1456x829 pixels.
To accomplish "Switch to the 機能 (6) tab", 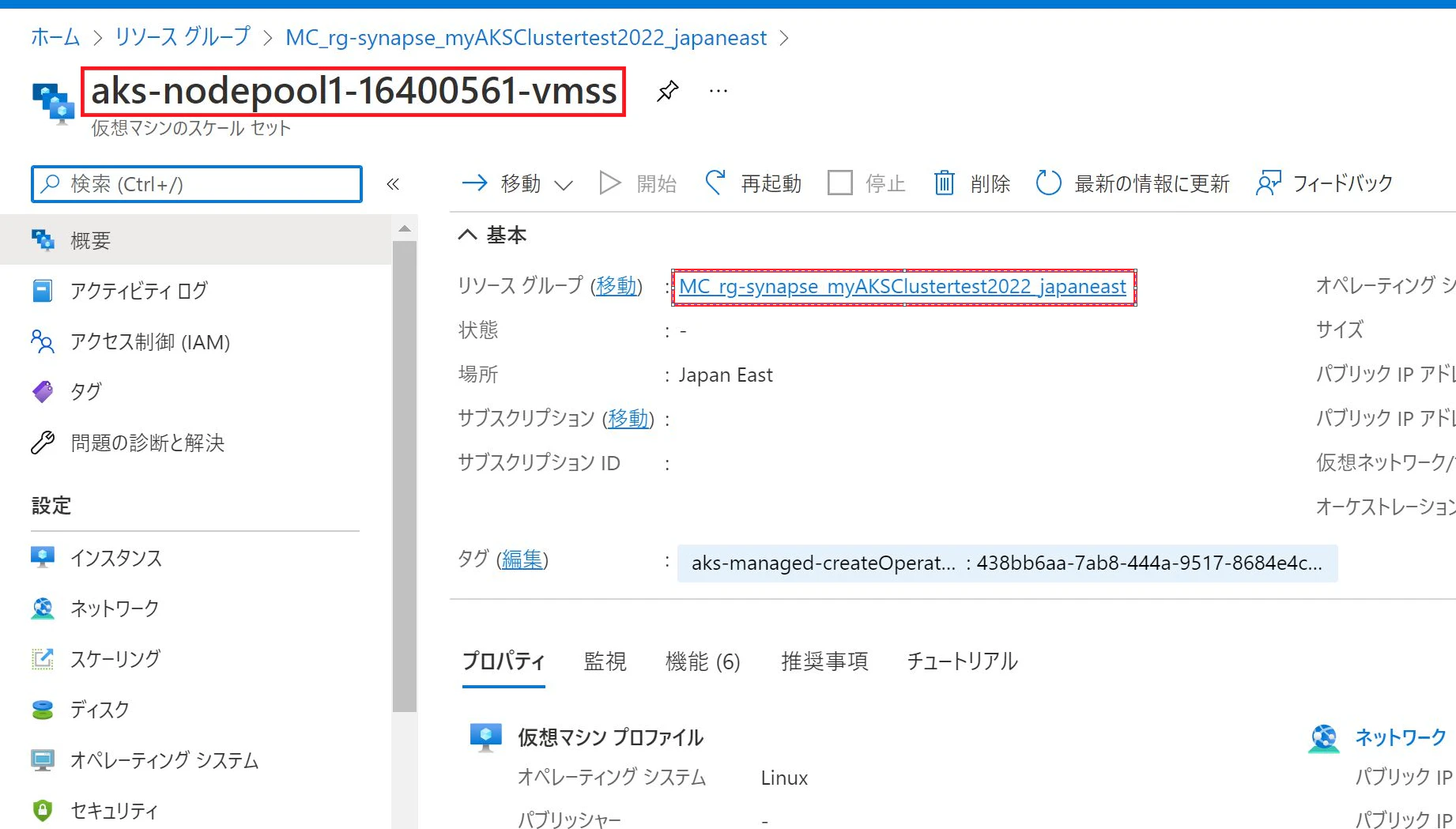I will (x=703, y=661).
